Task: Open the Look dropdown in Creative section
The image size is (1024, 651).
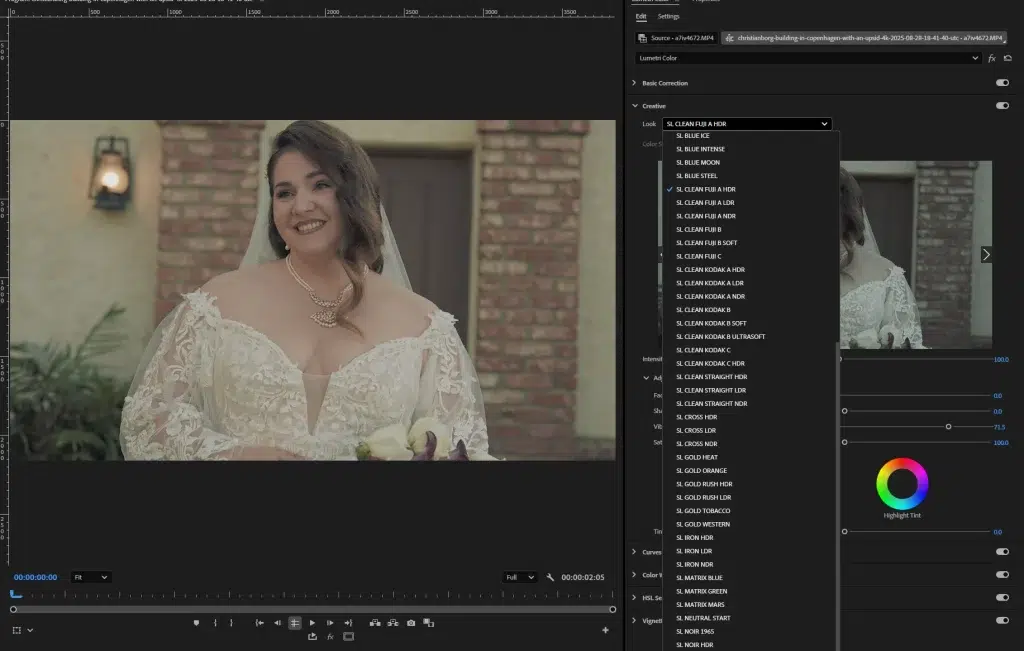Action: 745,123
